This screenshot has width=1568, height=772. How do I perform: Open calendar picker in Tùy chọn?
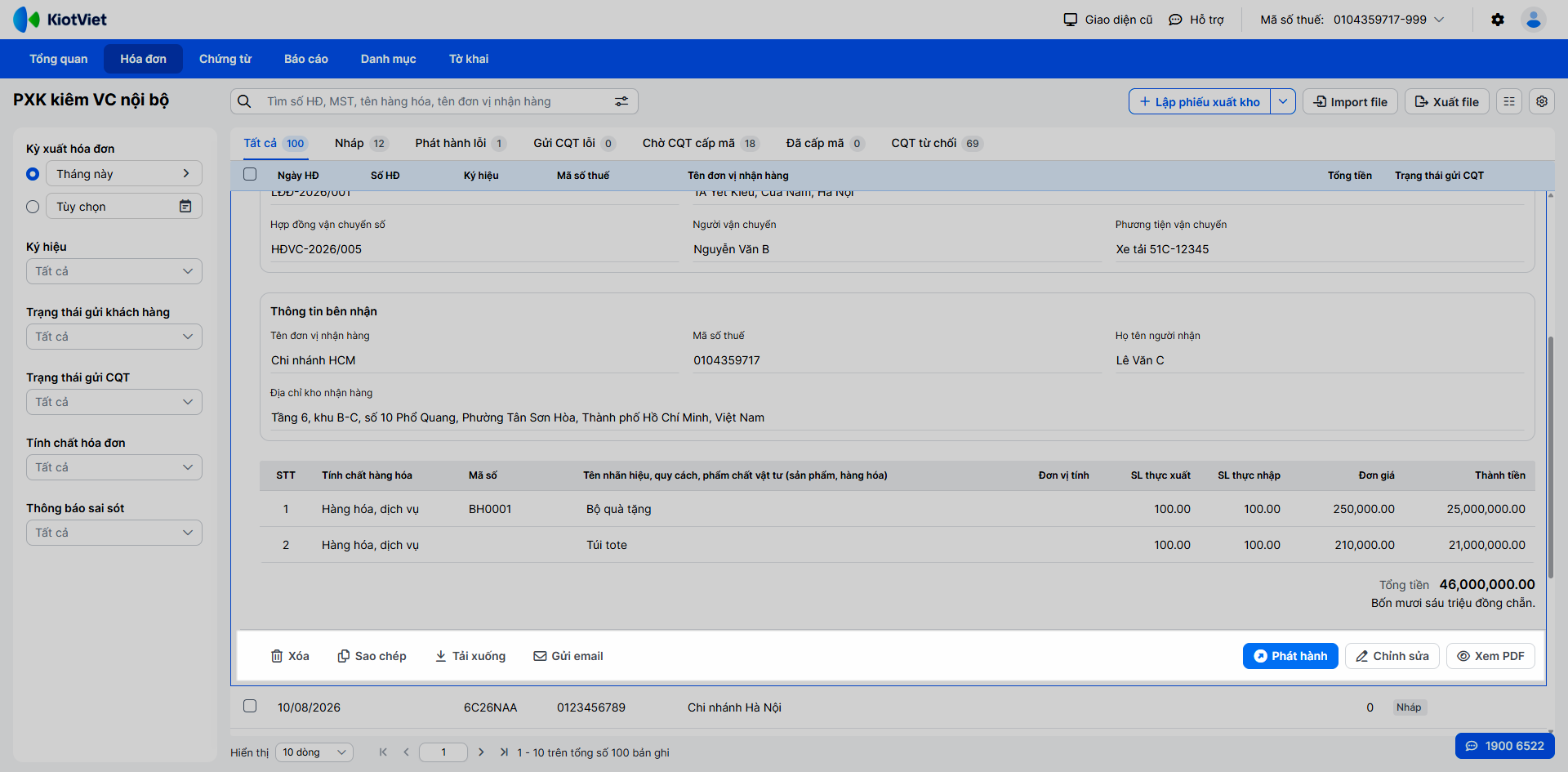click(x=185, y=207)
